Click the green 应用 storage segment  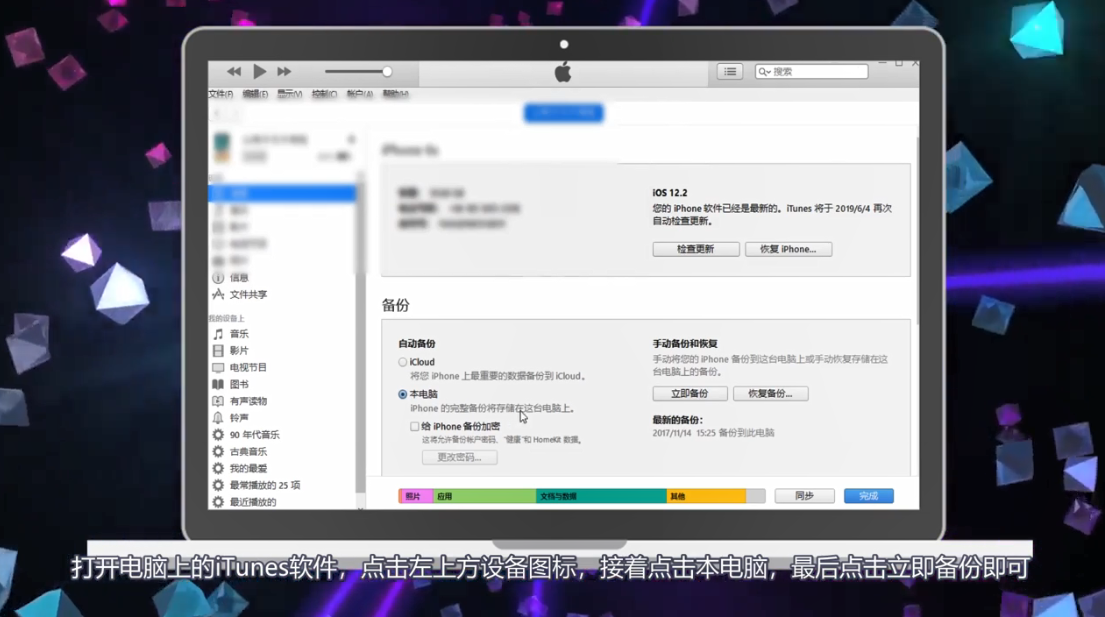[x=485, y=497]
